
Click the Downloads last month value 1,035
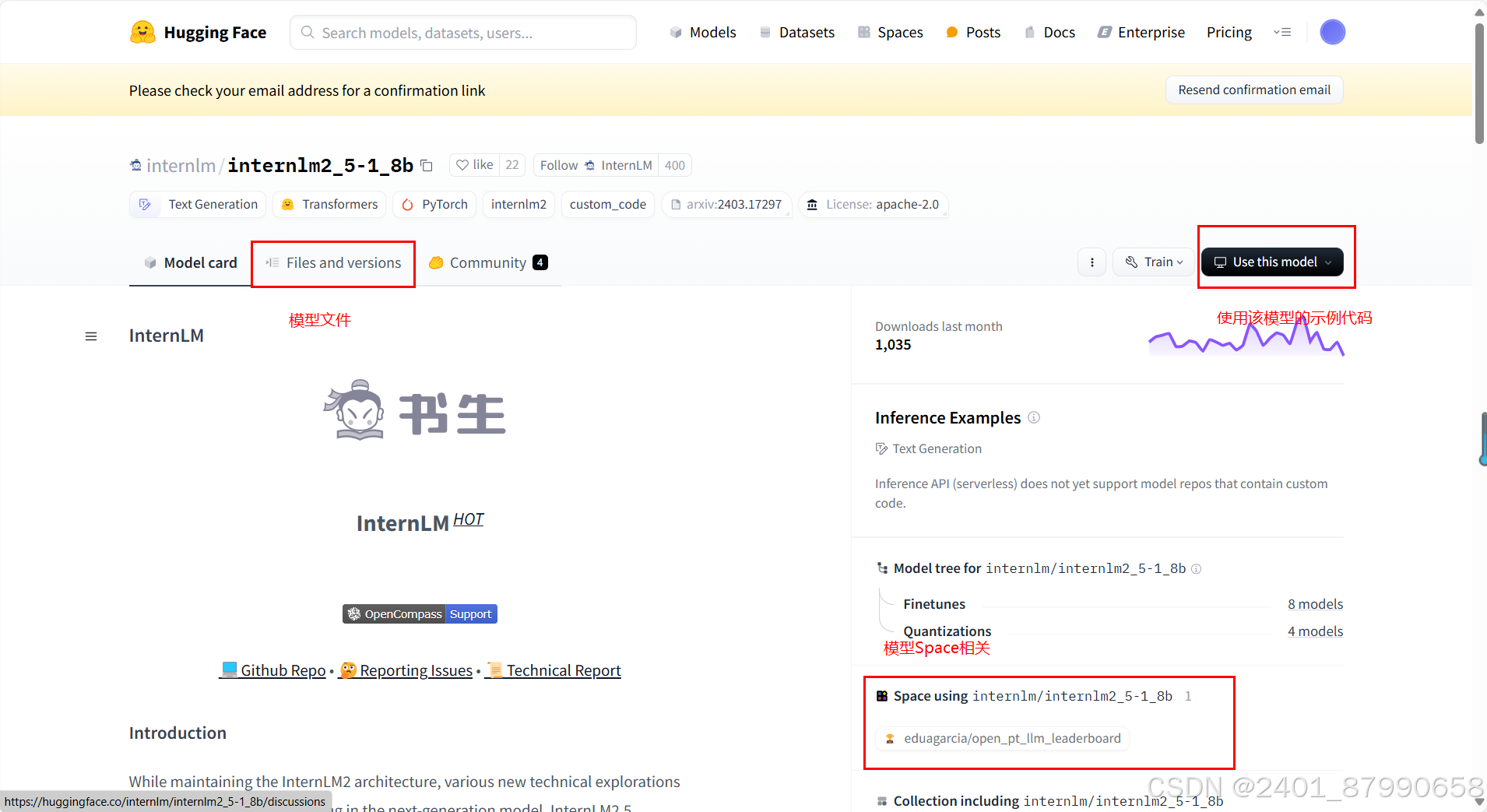click(x=893, y=345)
